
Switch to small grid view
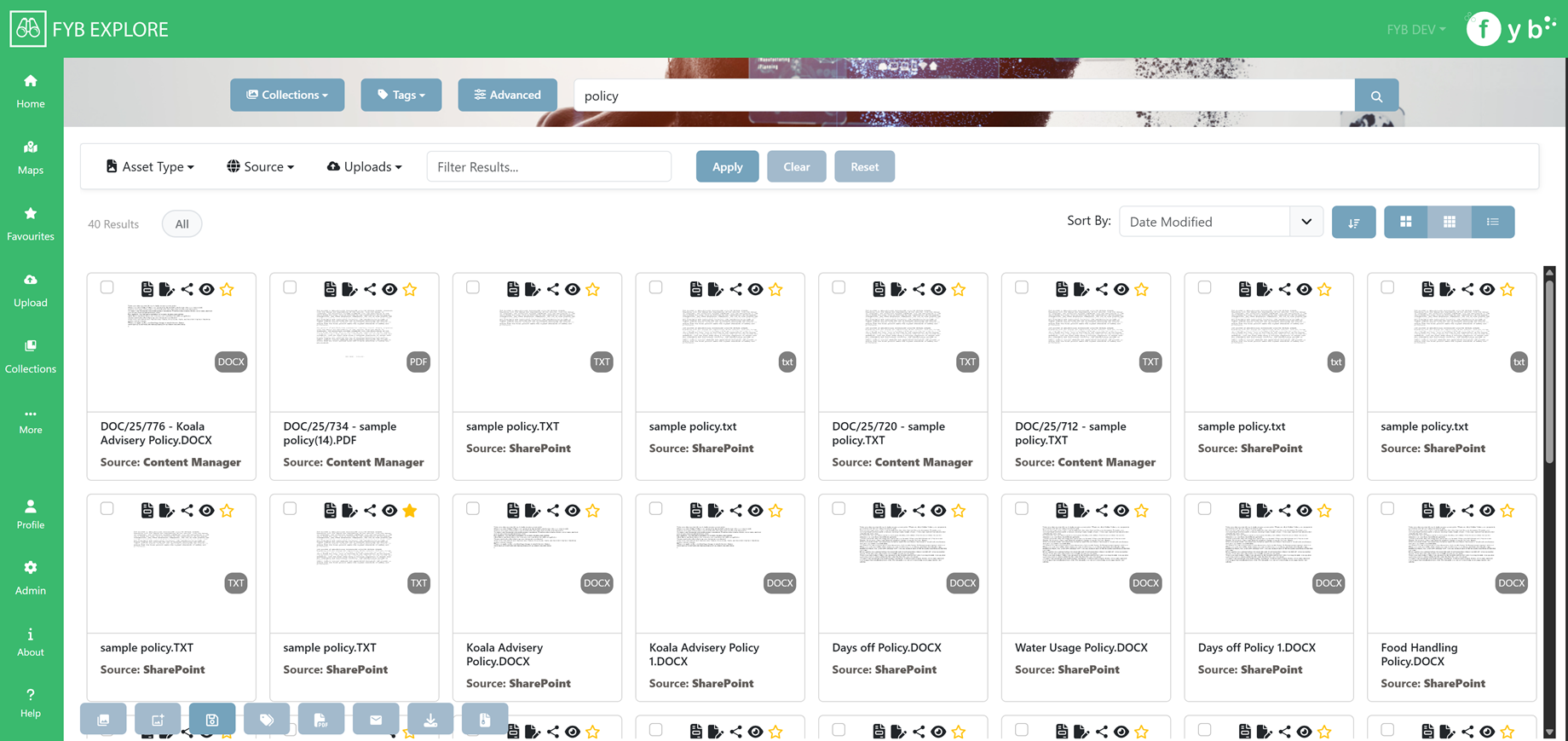pos(1450,222)
